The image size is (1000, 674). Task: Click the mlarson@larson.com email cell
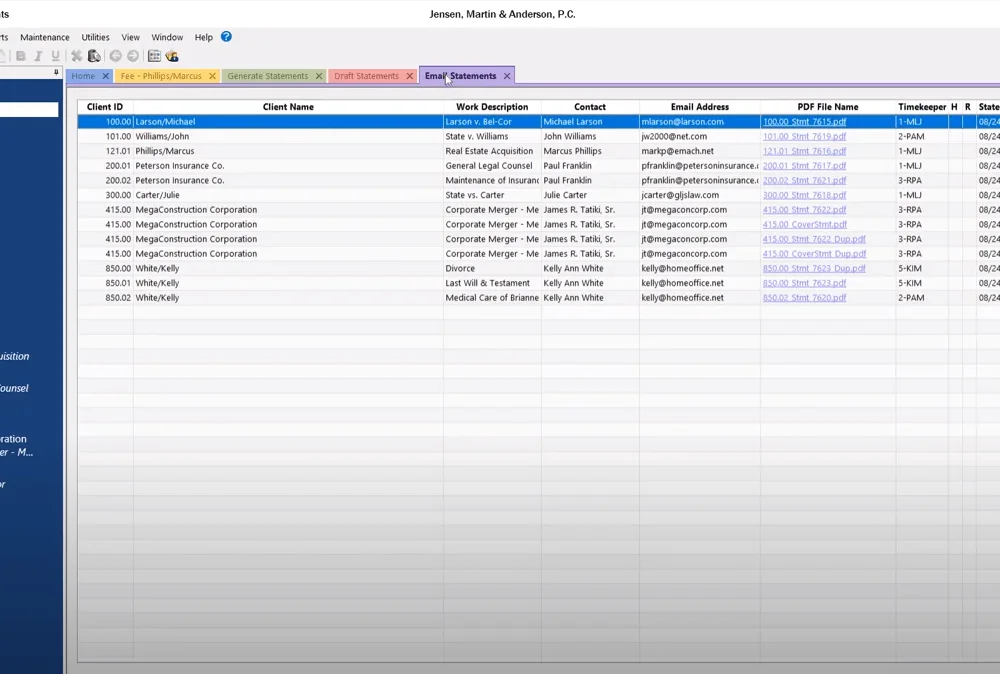coord(700,122)
